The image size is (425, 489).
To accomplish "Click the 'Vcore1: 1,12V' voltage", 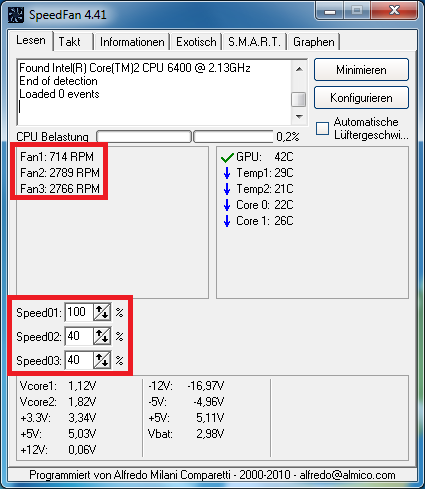I will click(x=58, y=386).
